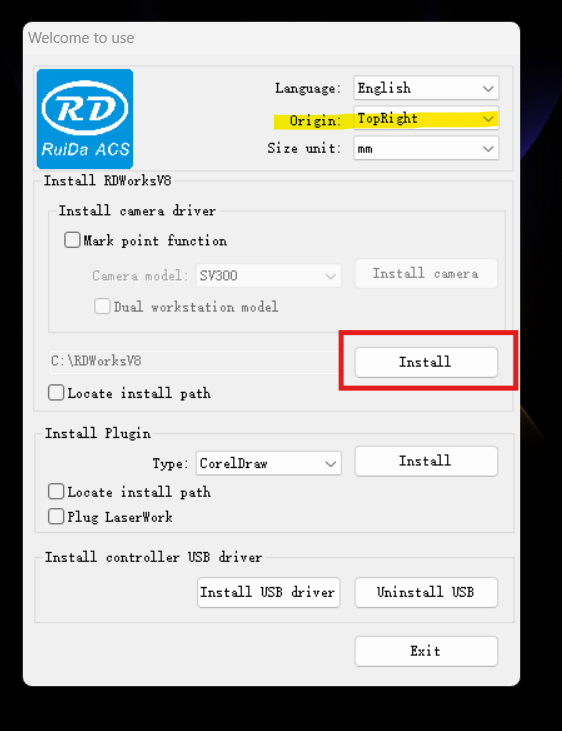
Task: Open the Language dropdown showing English
Action: point(426,88)
